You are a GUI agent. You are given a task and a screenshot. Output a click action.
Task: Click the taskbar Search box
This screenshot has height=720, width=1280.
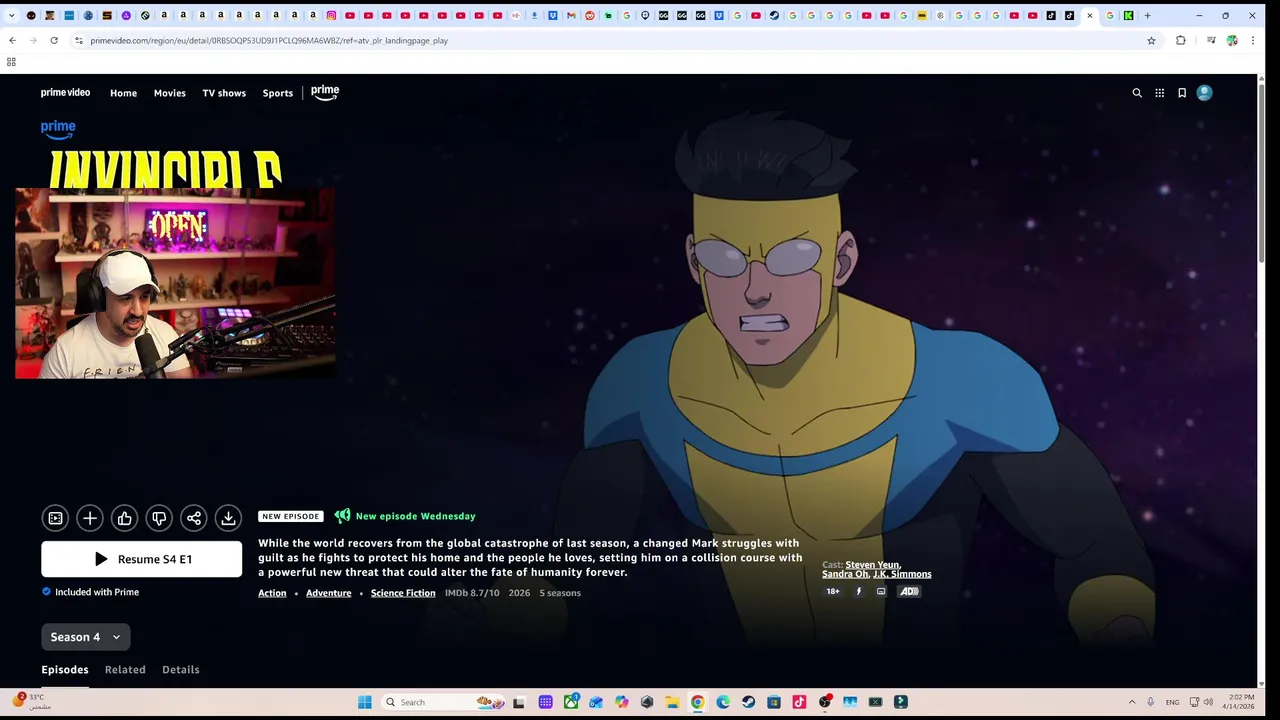tap(446, 702)
